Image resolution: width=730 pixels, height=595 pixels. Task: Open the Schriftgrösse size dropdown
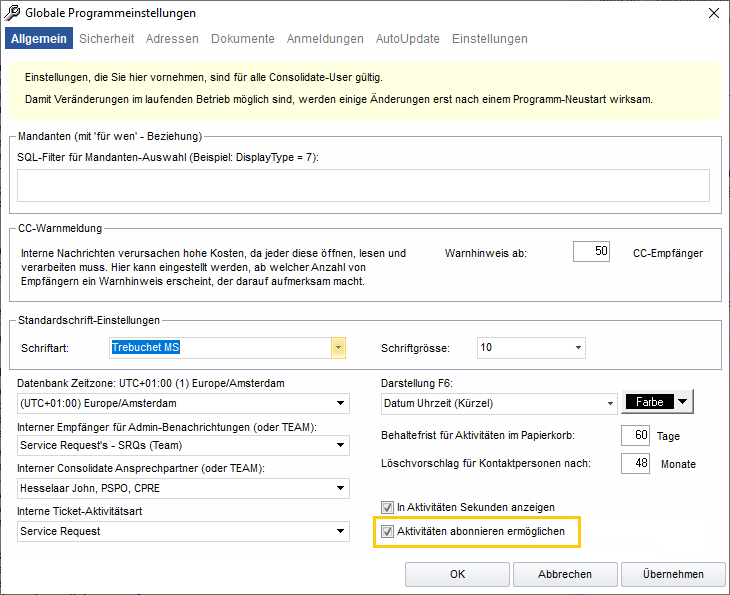578,348
